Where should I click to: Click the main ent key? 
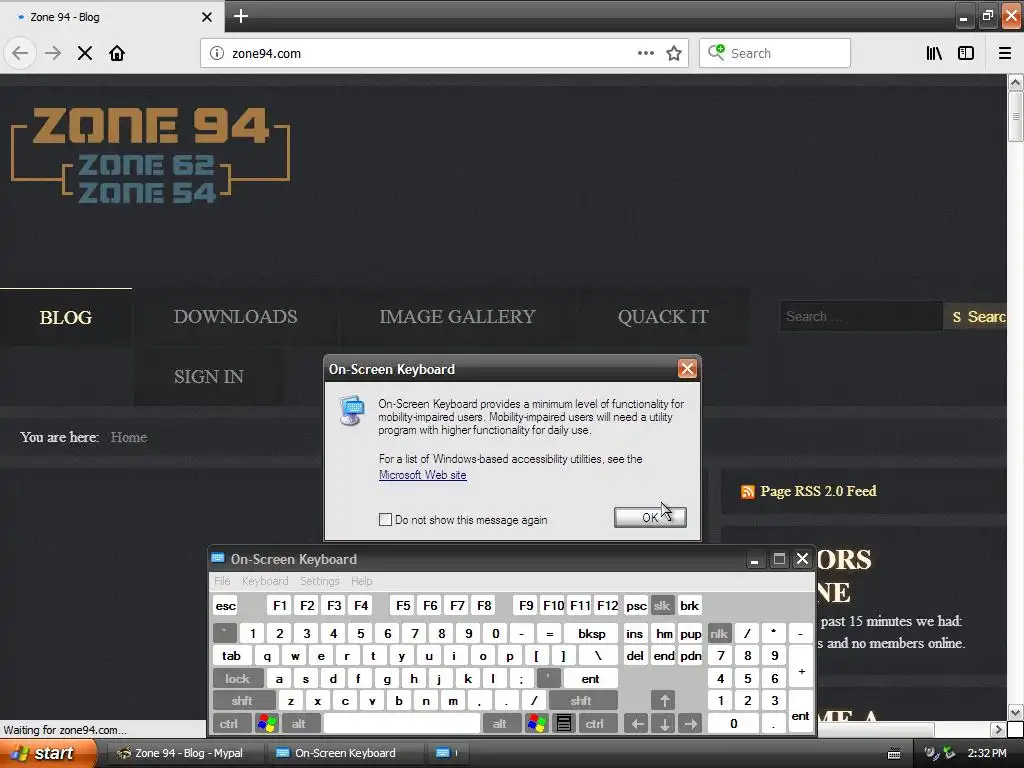pyautogui.click(x=590, y=679)
